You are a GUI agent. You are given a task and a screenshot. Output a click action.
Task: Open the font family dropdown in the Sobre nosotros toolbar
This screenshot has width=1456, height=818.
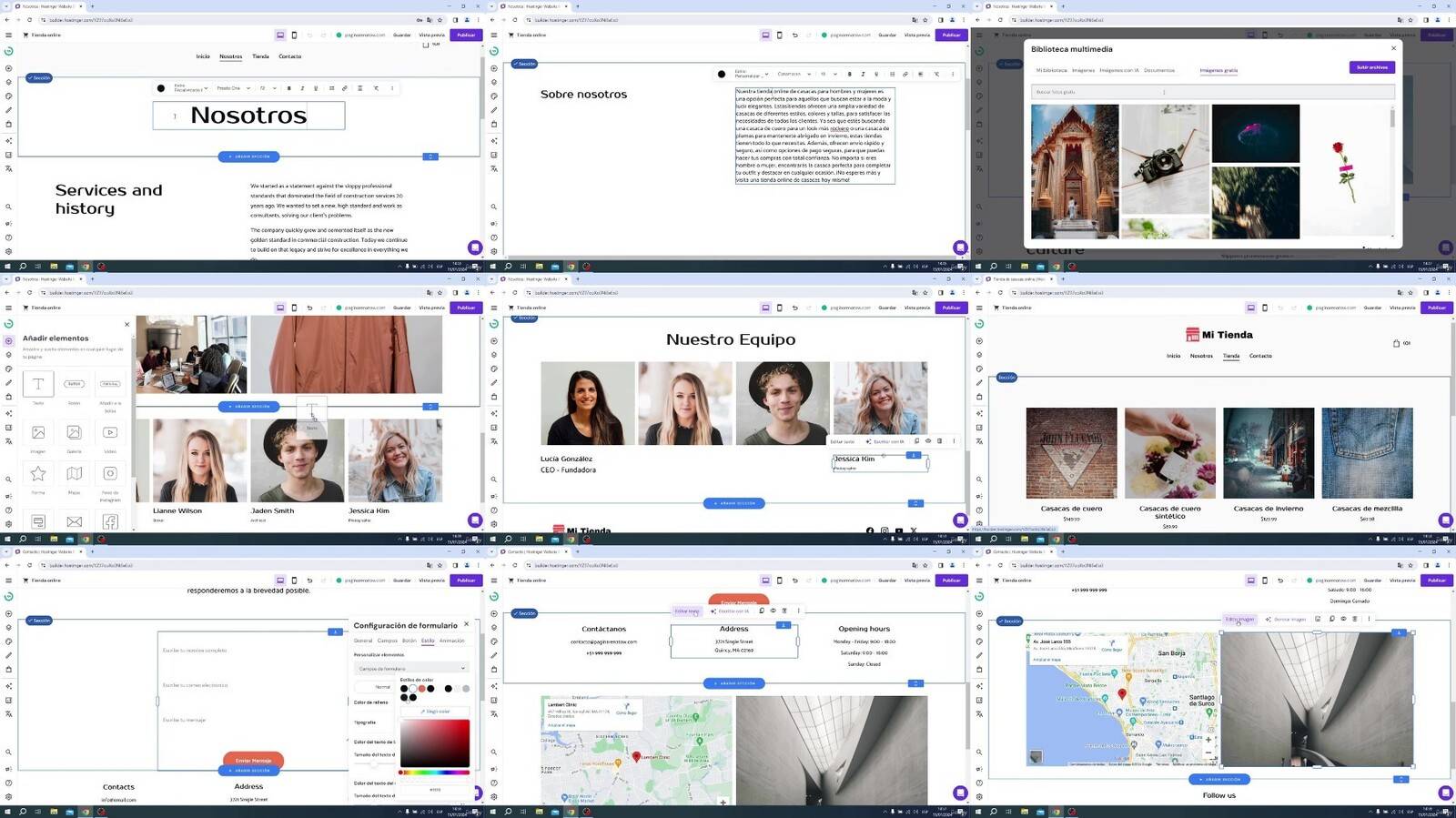tap(794, 74)
